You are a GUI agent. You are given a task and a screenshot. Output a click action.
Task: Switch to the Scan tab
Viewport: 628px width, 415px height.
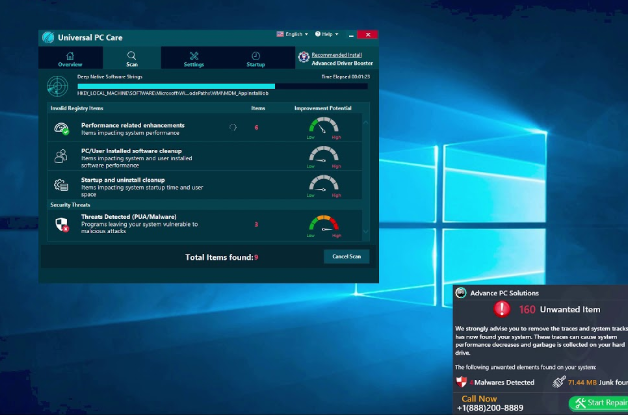132,58
